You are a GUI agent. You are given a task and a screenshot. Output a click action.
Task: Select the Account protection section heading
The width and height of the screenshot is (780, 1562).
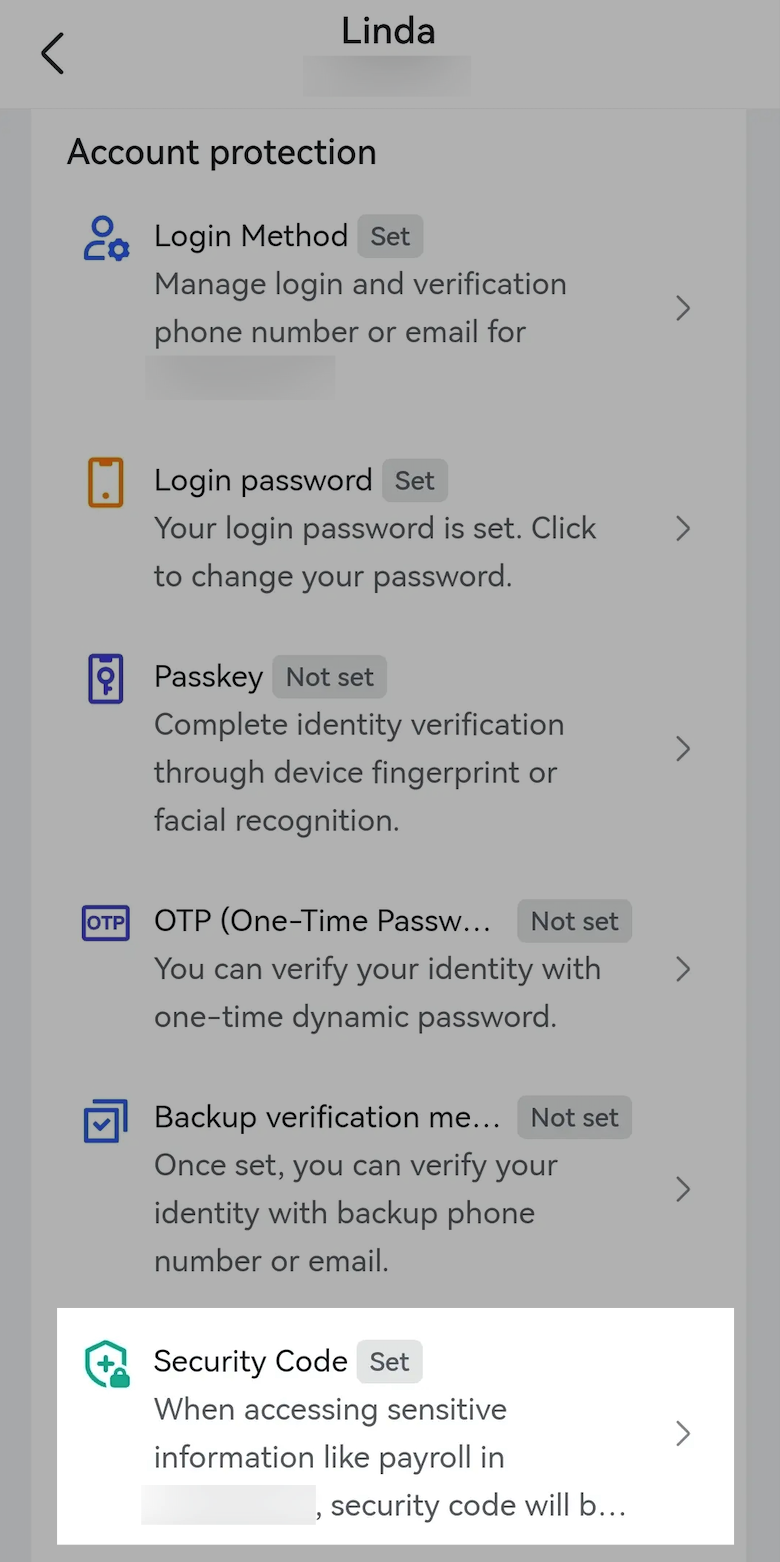click(221, 153)
